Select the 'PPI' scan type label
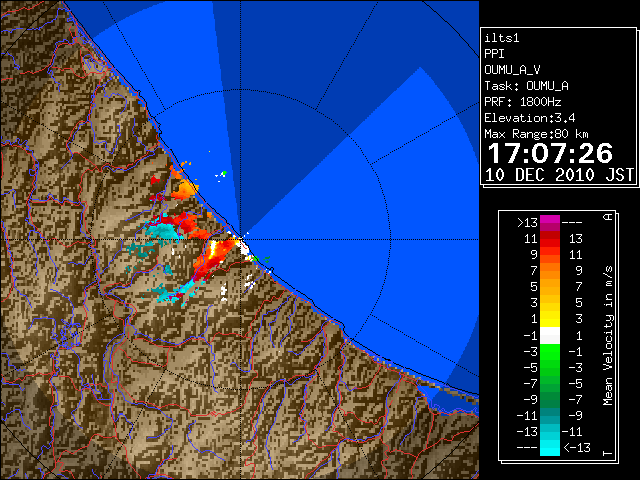This screenshot has height=480, width=640. 494,54
